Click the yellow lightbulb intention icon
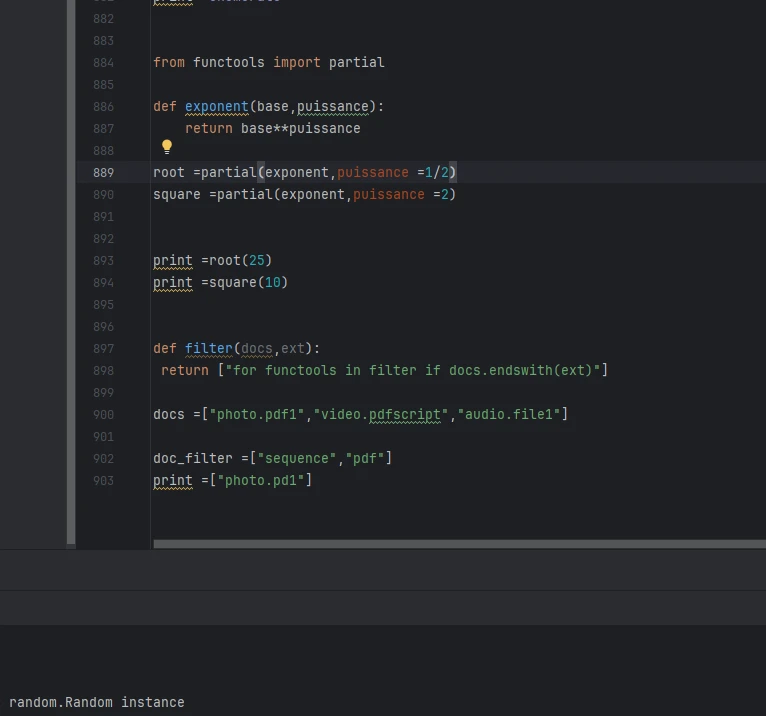This screenshot has width=766, height=716. (x=167, y=147)
